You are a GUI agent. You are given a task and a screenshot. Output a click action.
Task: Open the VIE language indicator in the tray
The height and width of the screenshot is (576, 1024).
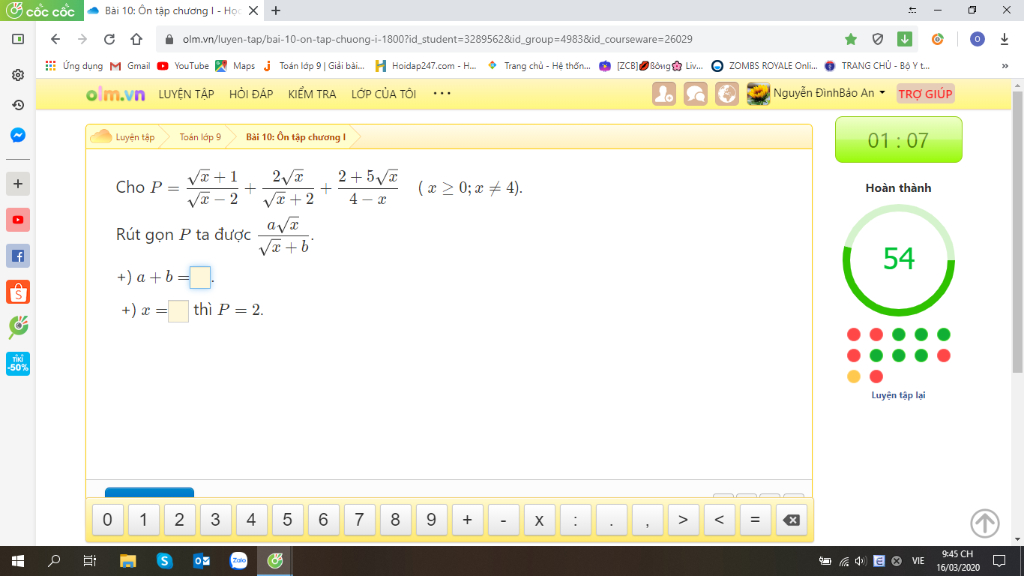point(918,560)
